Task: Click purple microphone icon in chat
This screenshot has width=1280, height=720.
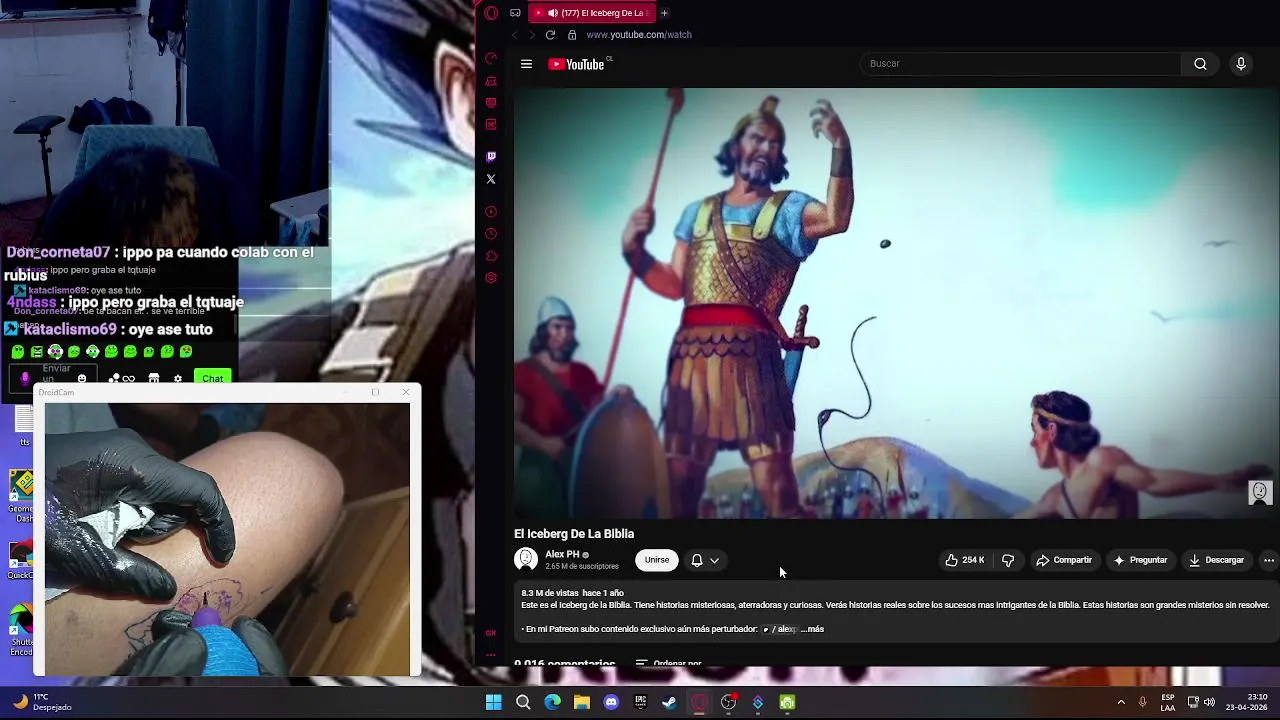Action: pyautogui.click(x=25, y=379)
